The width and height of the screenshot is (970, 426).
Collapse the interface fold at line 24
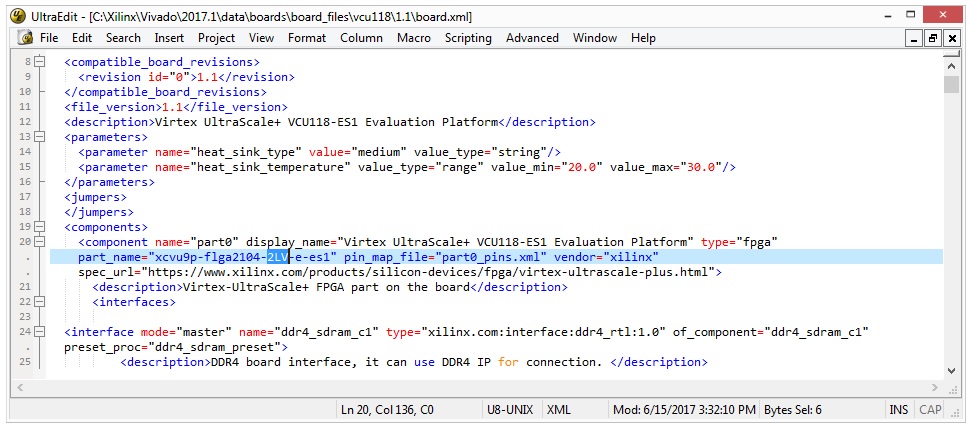pos(39,332)
